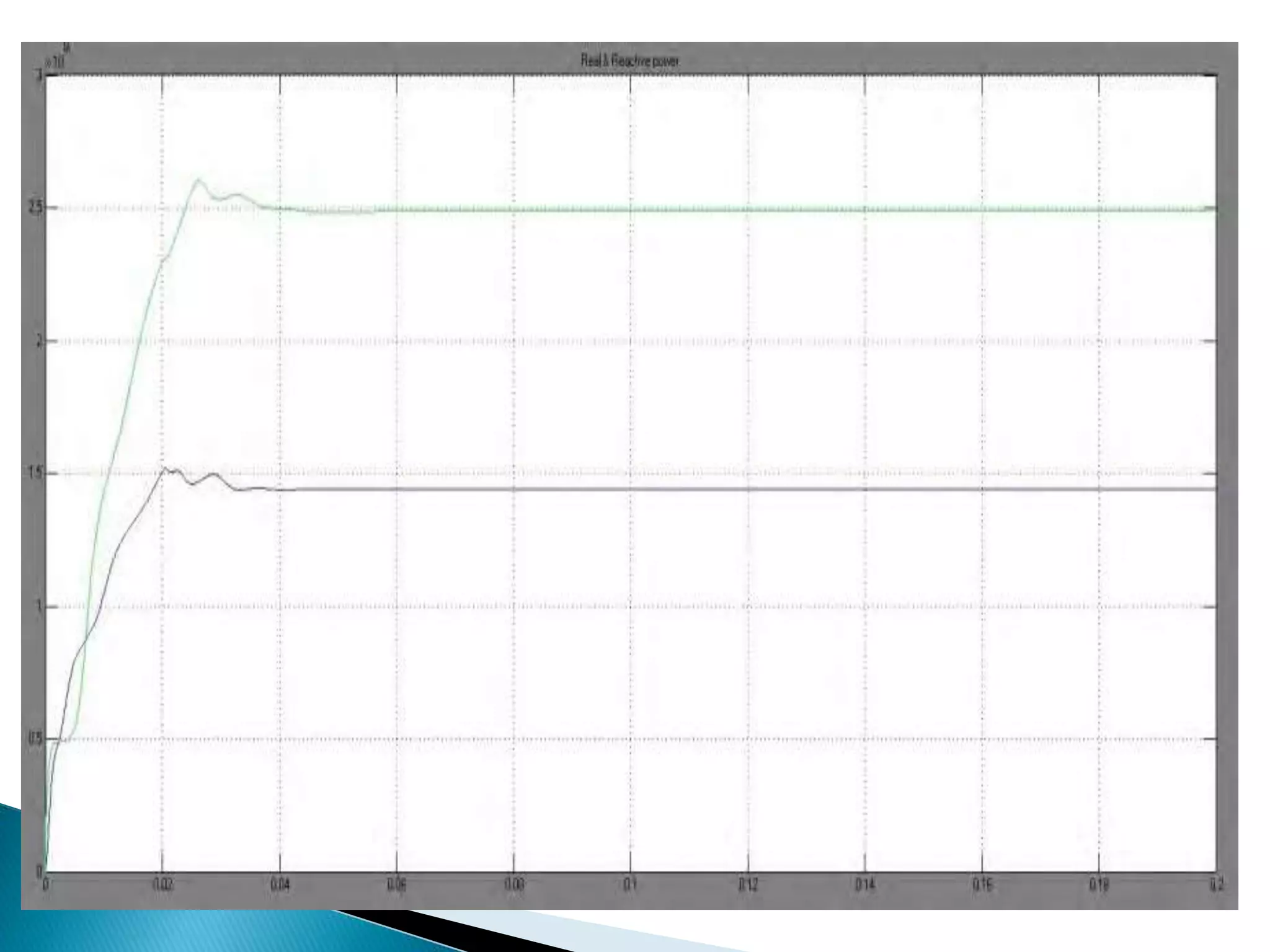Click the 0.04 x-axis tick label
Viewport: 1270px width, 952px height.
(280, 884)
